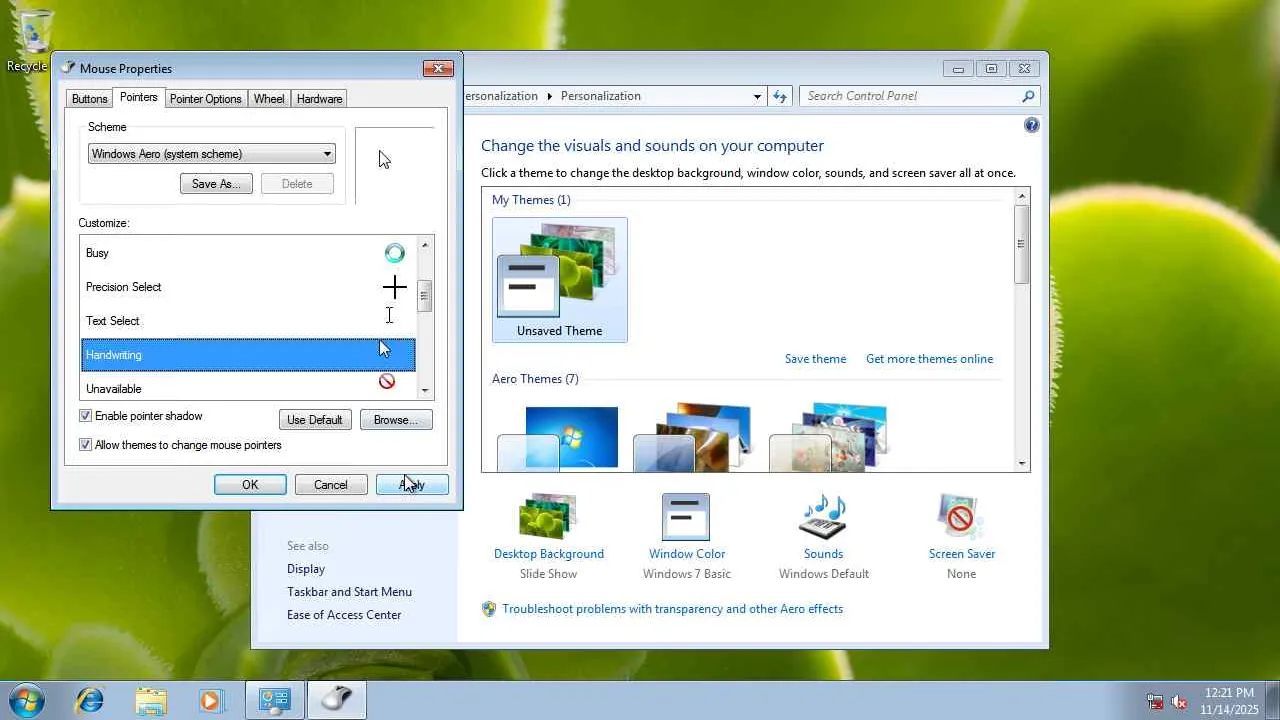Expand the breadcrumb arrow before Personalization
Image resolution: width=1280 pixels, height=720 pixels.
pyautogui.click(x=549, y=96)
